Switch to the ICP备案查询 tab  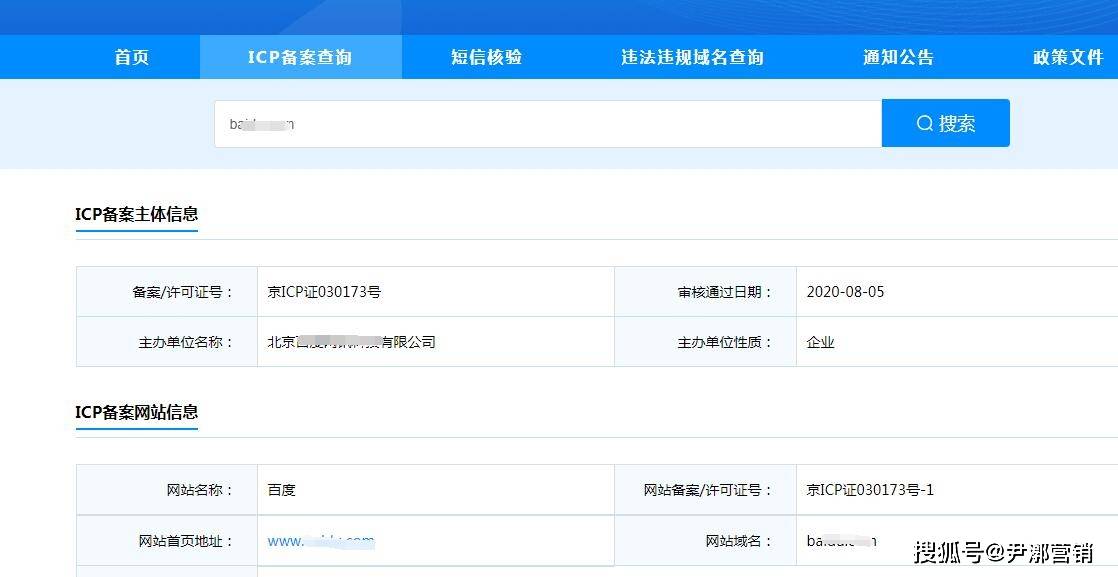tap(300, 57)
